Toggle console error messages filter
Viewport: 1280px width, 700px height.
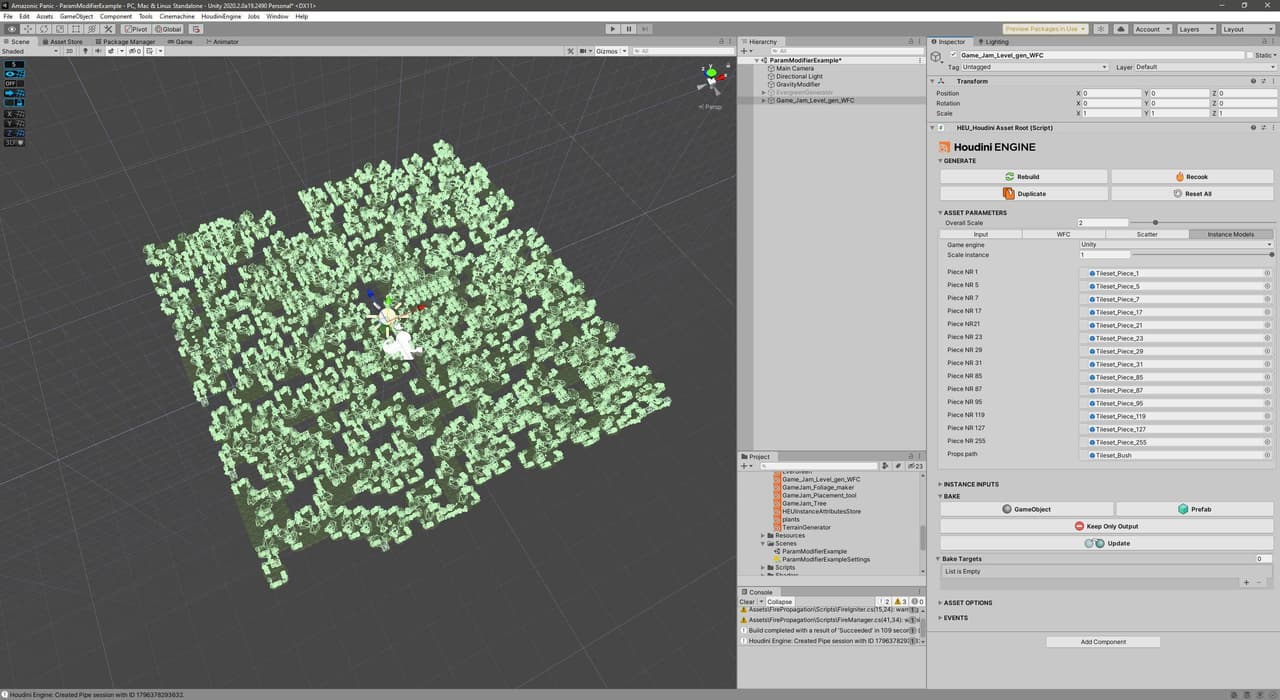coord(916,602)
